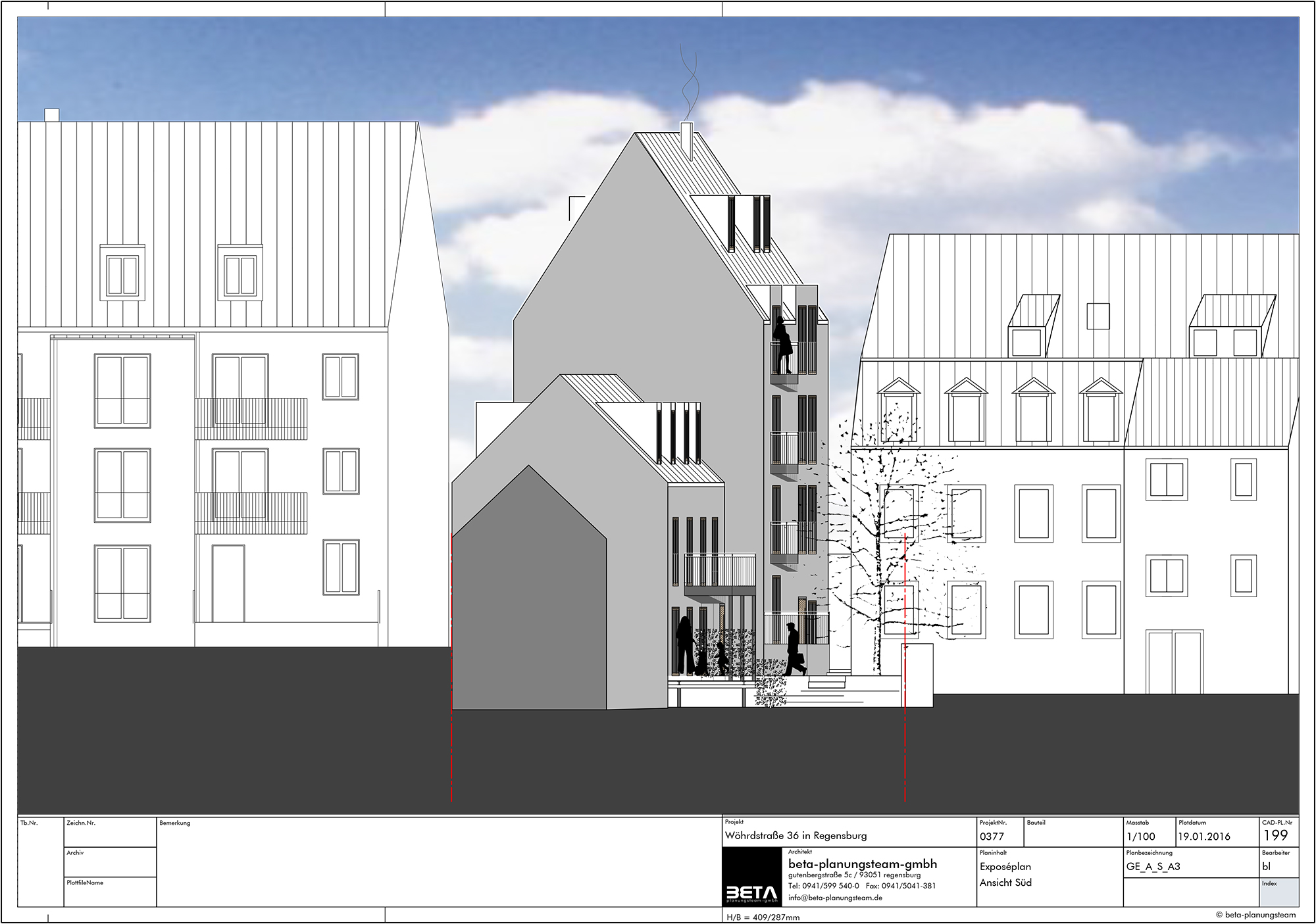
Task: Click the chimney with smoke on roof
Action: click(686, 139)
